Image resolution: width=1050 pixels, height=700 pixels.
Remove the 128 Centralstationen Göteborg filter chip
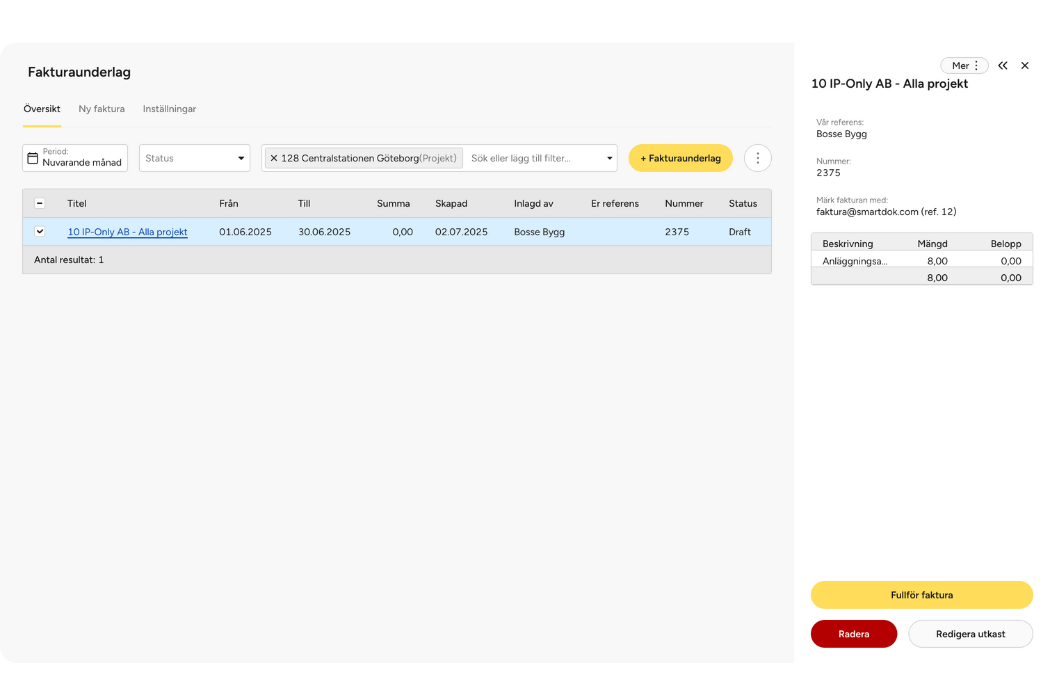click(273, 158)
